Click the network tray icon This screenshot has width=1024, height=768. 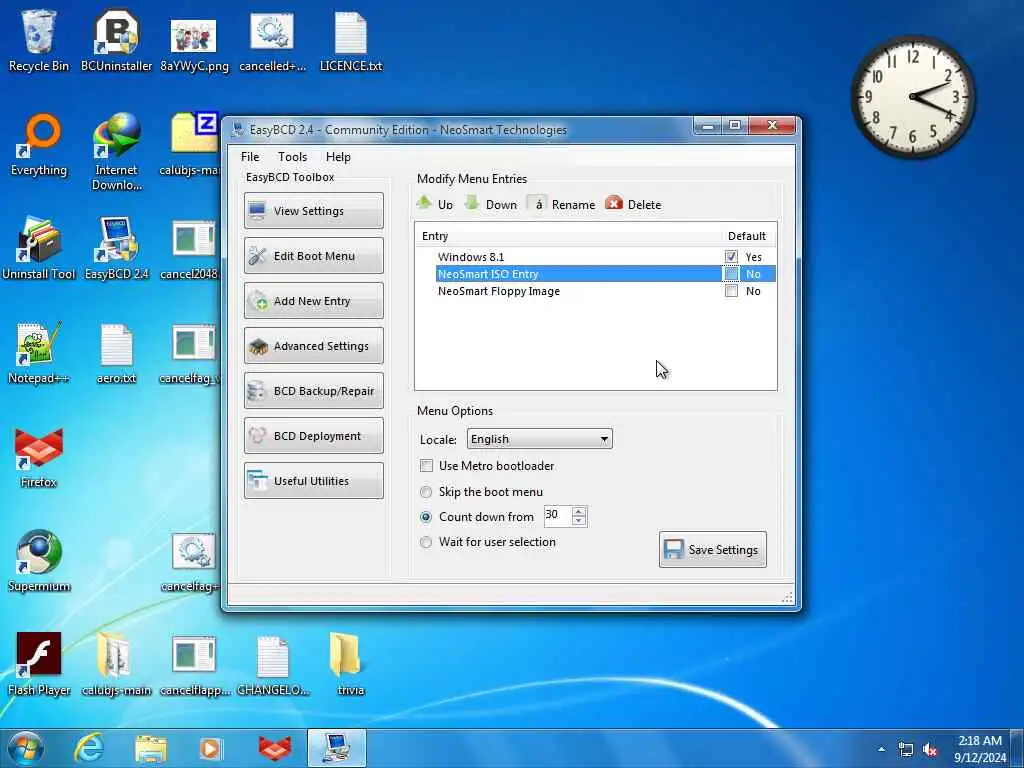906,749
